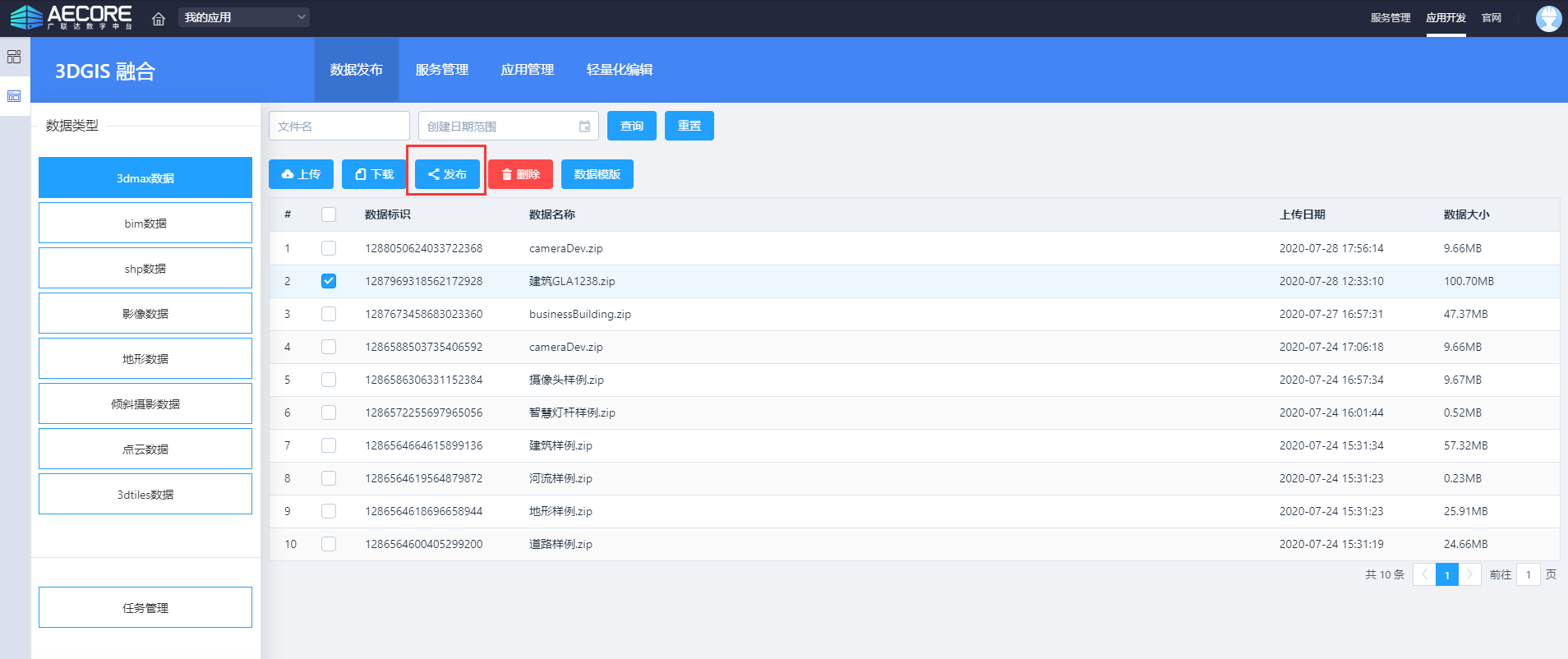The height and width of the screenshot is (659, 1568).
Task: Uncheck the 建筑GLA1238.zip row checkbox
Action: pos(329,281)
